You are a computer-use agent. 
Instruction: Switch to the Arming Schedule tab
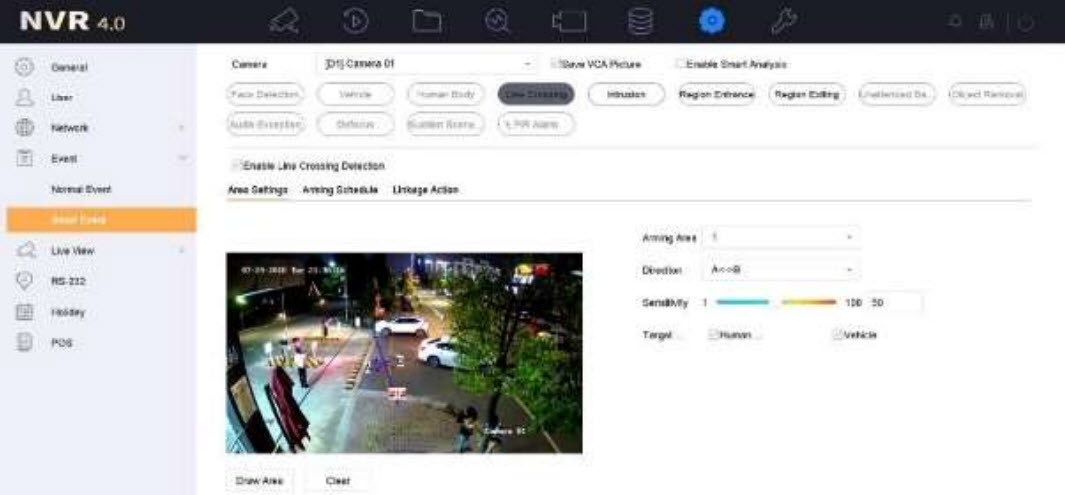[x=340, y=190]
